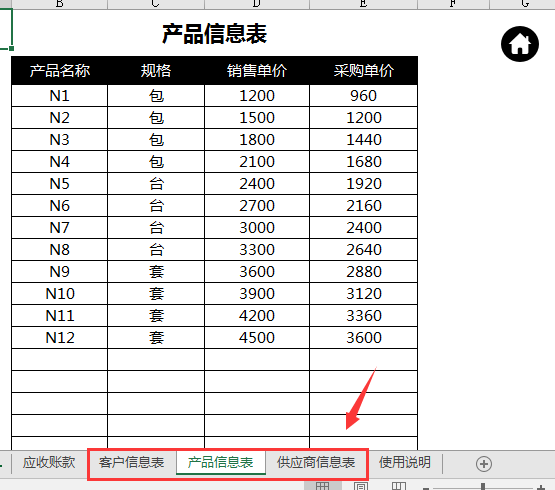The image size is (555, 490).
Task: Select the N3 product name cell
Action: pyautogui.click(x=59, y=139)
